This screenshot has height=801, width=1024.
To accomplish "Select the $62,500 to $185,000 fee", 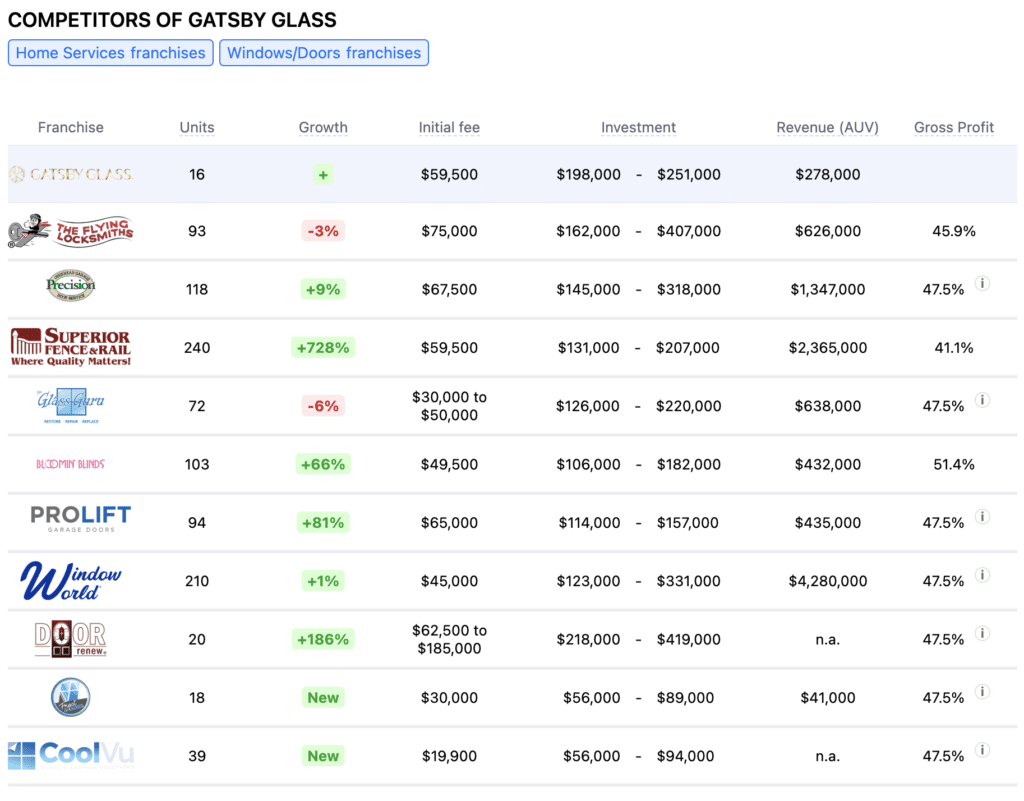I will [449, 639].
